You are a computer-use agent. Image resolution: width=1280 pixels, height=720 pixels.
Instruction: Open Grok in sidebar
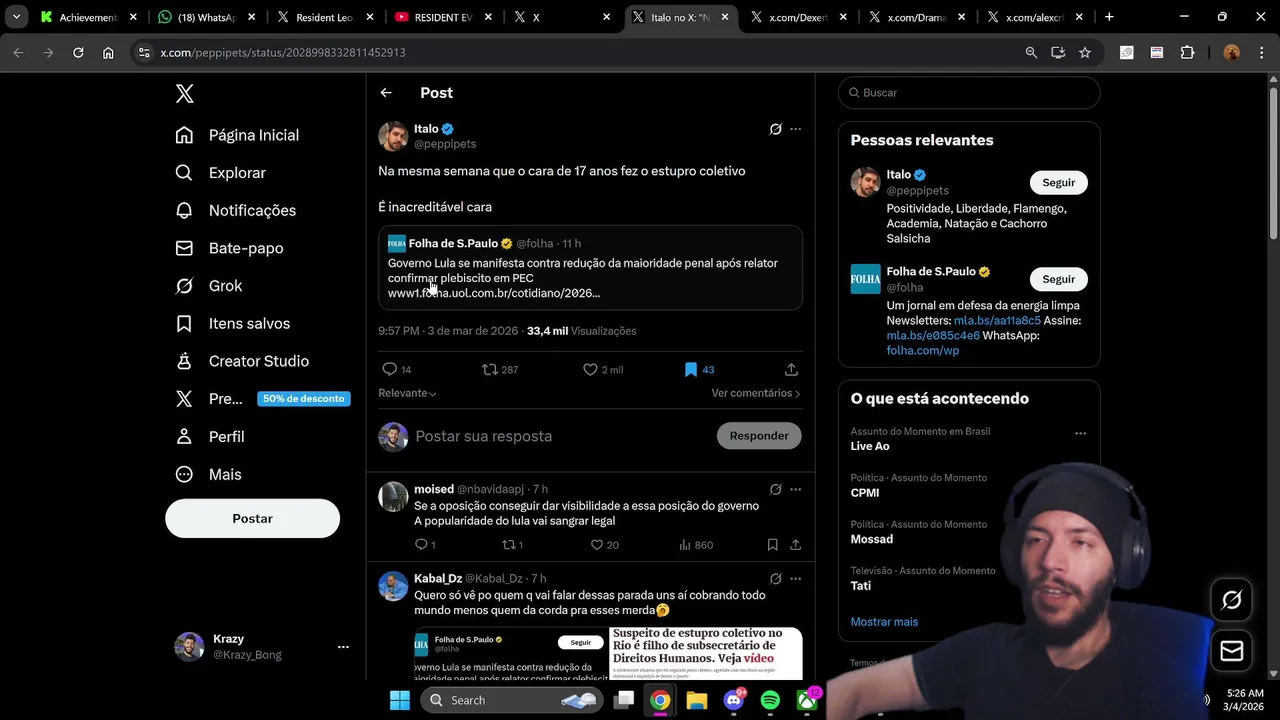209,286
